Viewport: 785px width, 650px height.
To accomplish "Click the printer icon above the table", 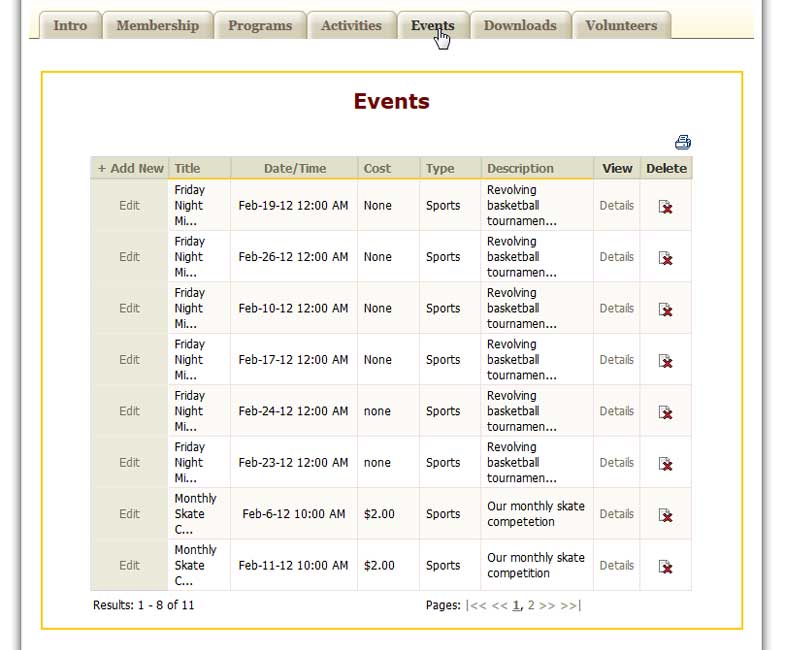I will click(x=683, y=142).
